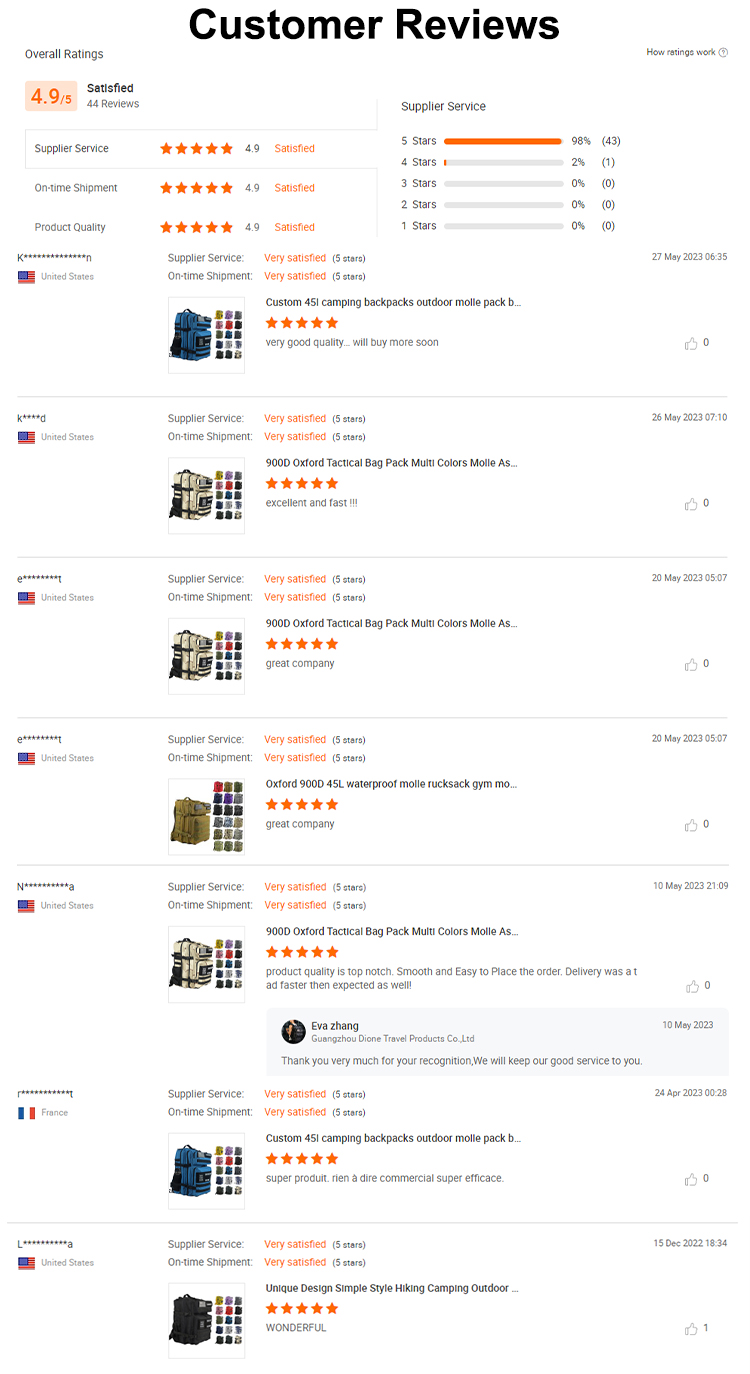Screen dimensions: 750x1374
Task: Open the 'Unique Design Simple Style Hiking' product link
Action: point(392,1288)
